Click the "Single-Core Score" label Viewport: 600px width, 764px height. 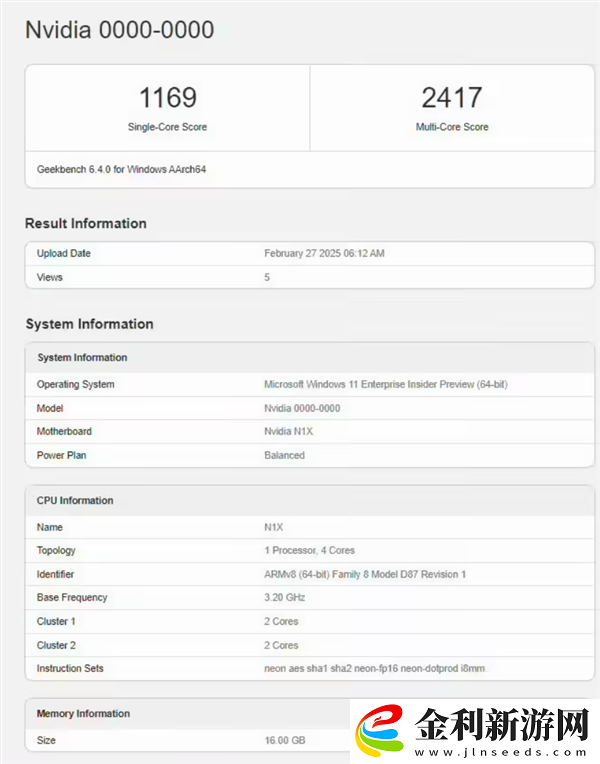167,127
